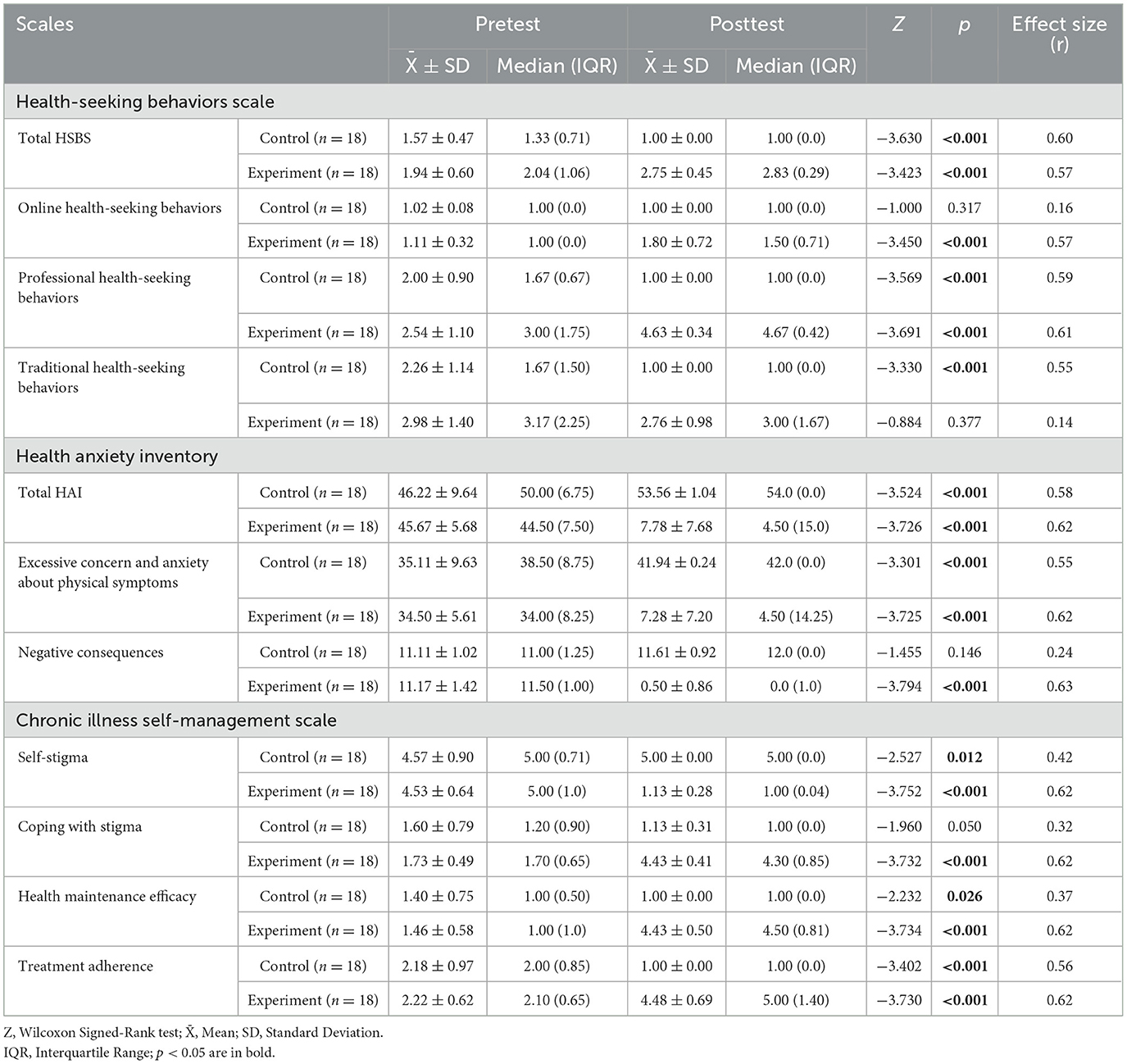Click the Treatment adherence row label
This screenshot has width=1127, height=1064.
pyautogui.click(x=85, y=966)
